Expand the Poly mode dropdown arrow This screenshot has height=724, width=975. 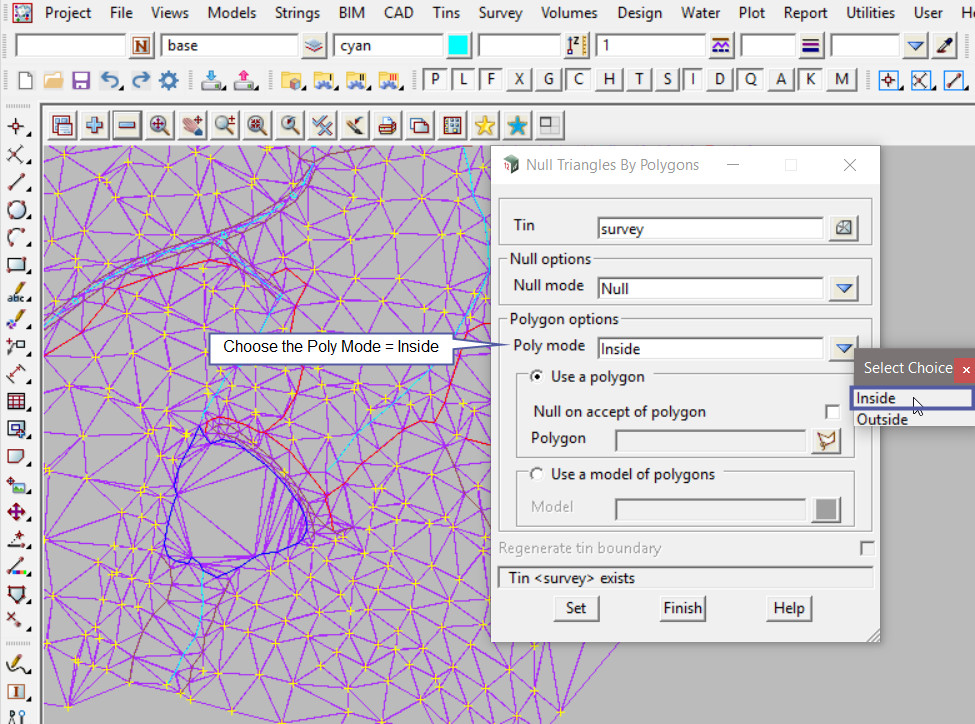click(x=845, y=348)
